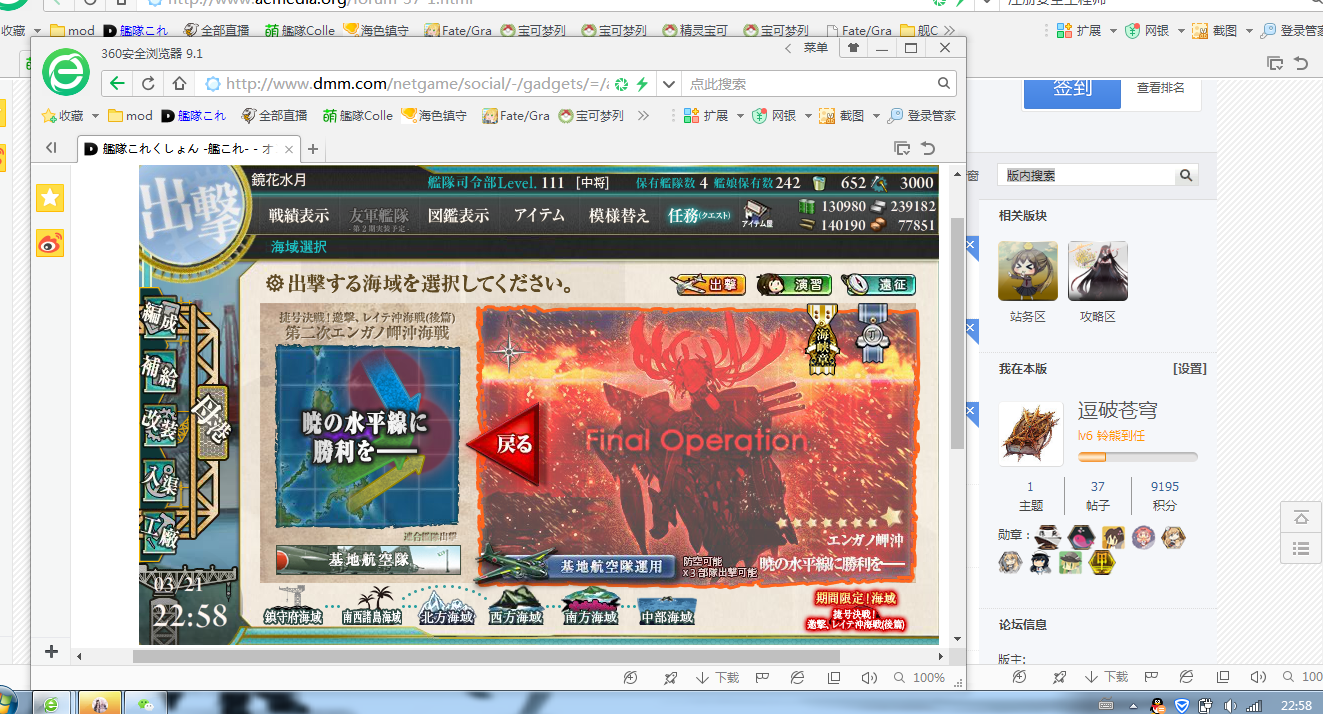Screen dimensions: 1323x714
Task: Select 西方海域 sea area icon
Action: pyautogui.click(x=516, y=606)
